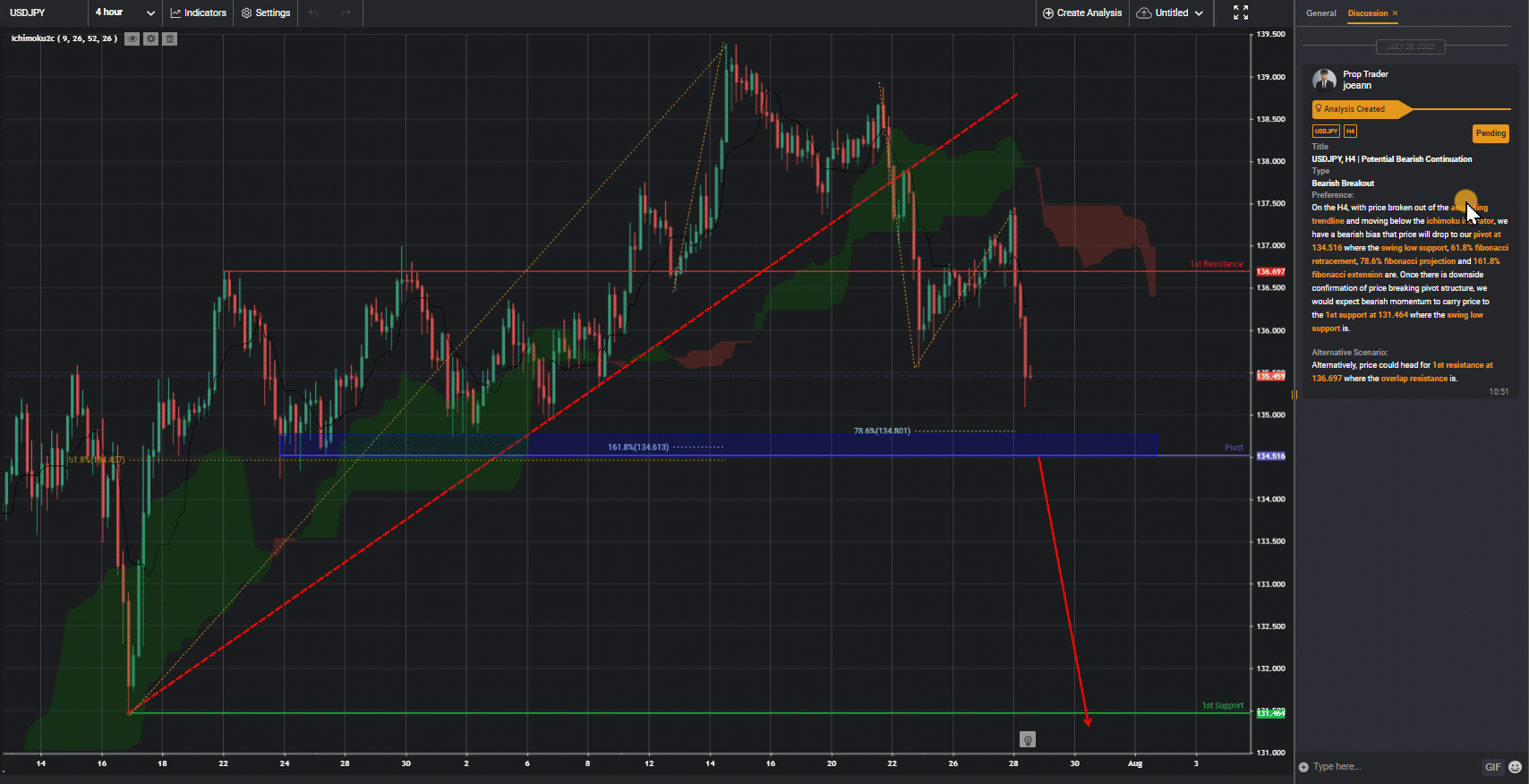Click the redo arrow
The width and height of the screenshot is (1529, 784).
coord(346,13)
